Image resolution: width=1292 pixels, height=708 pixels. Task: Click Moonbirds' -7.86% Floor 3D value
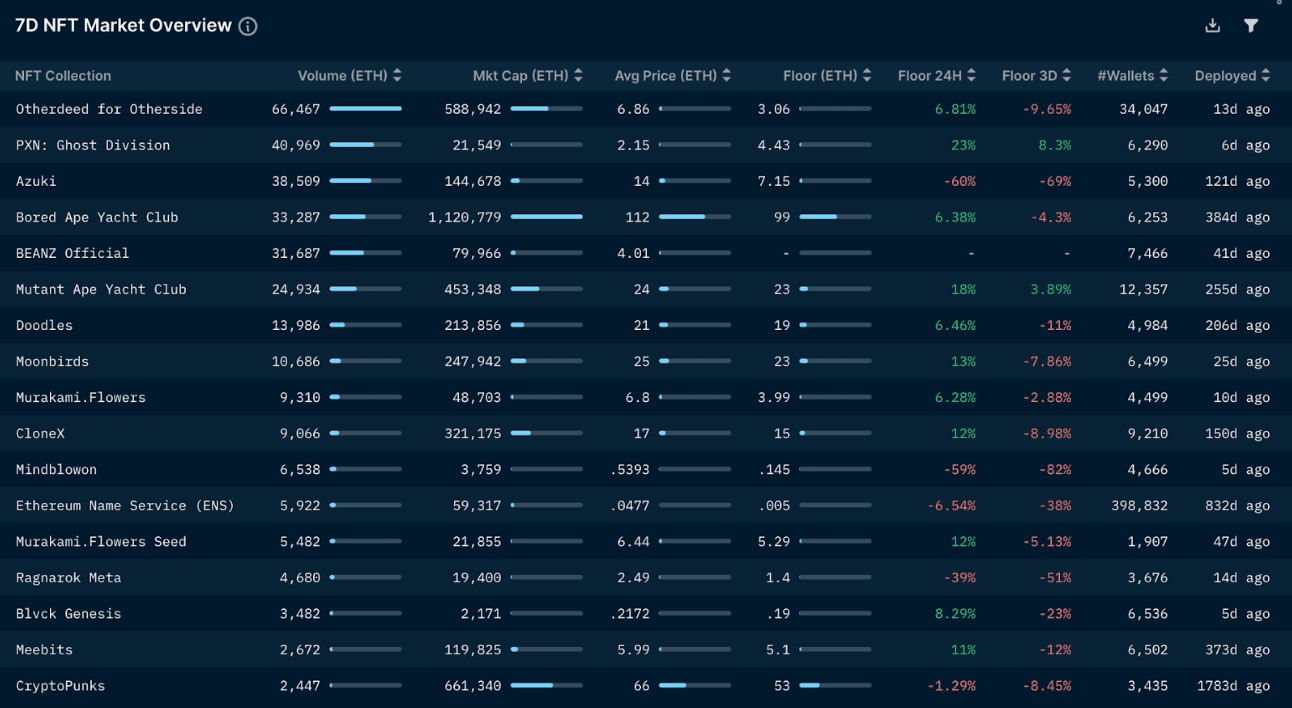click(x=1047, y=361)
